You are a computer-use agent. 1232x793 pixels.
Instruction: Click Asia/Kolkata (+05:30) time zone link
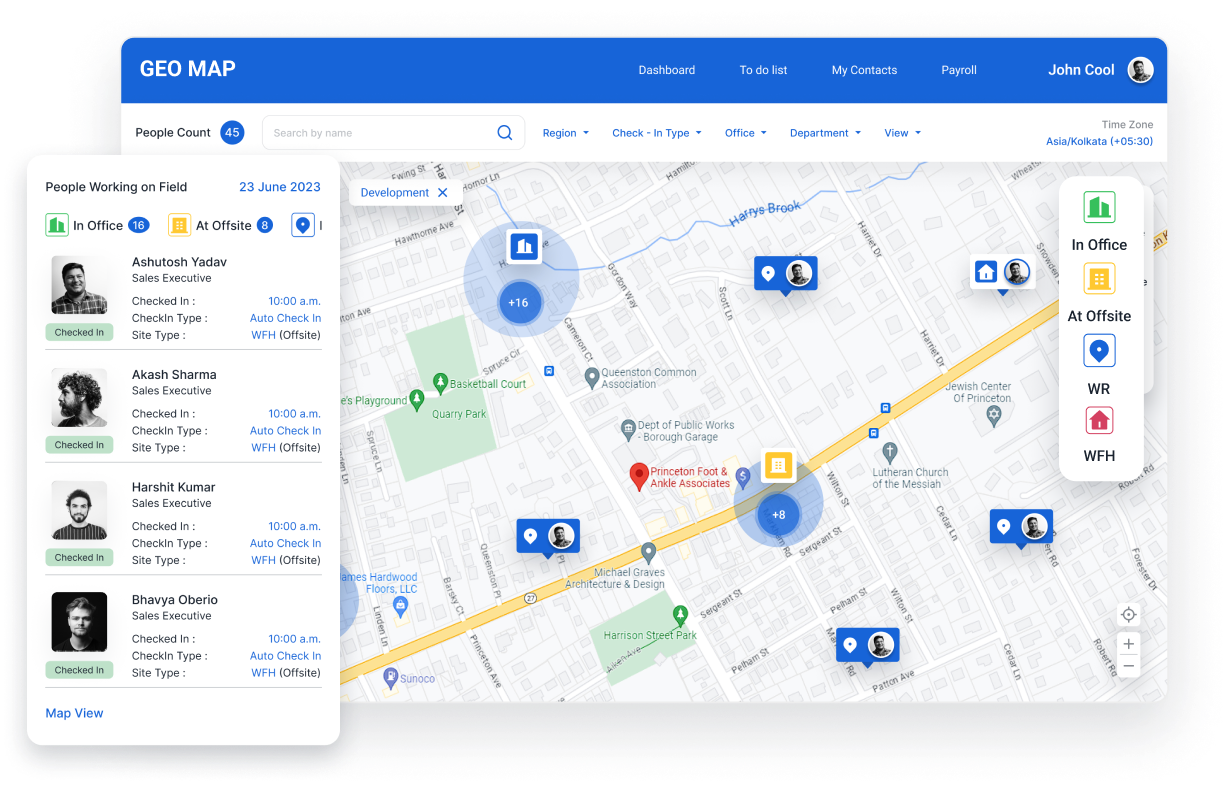click(x=1099, y=141)
